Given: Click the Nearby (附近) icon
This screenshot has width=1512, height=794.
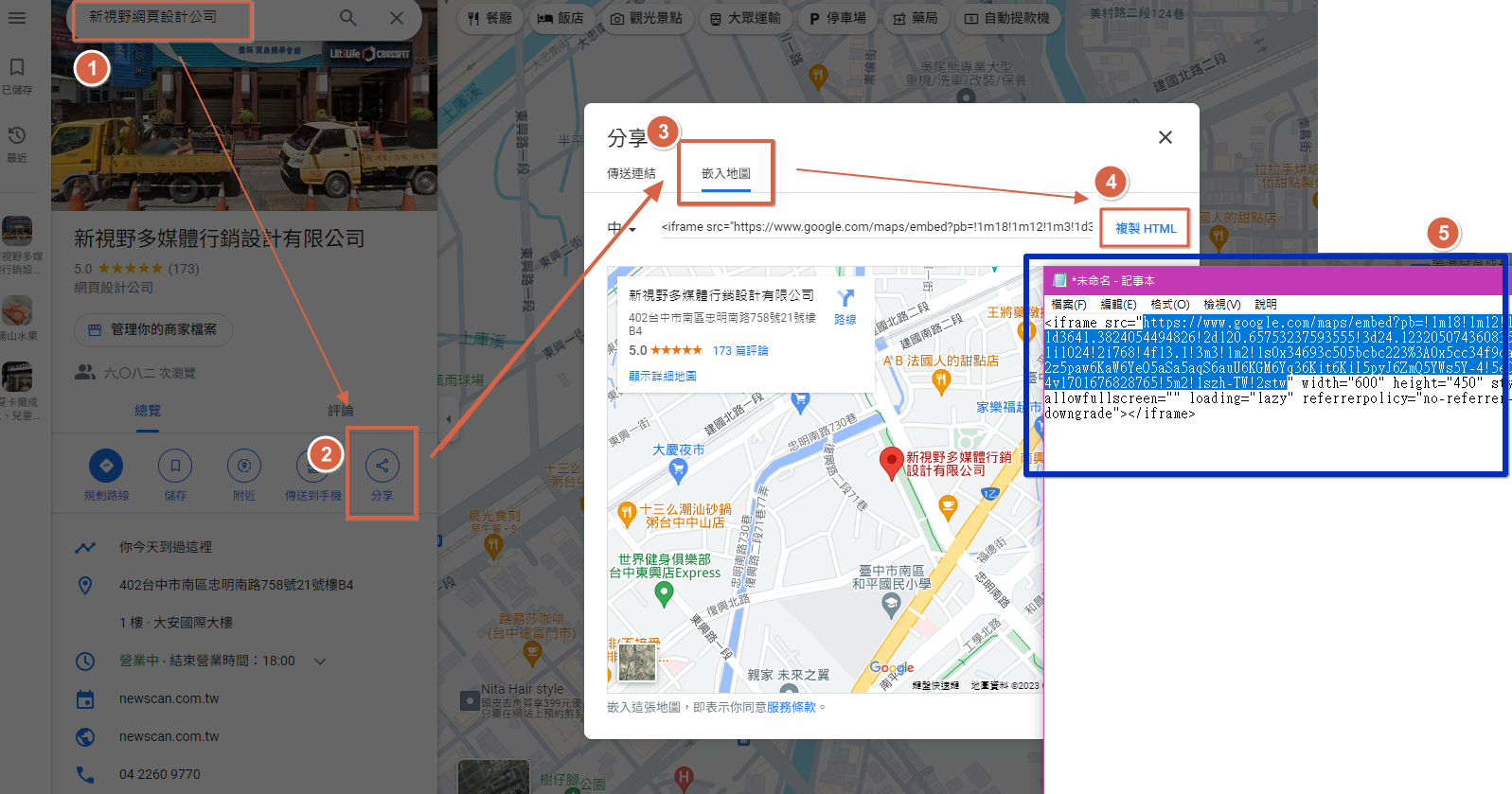Looking at the screenshot, I should [244, 465].
